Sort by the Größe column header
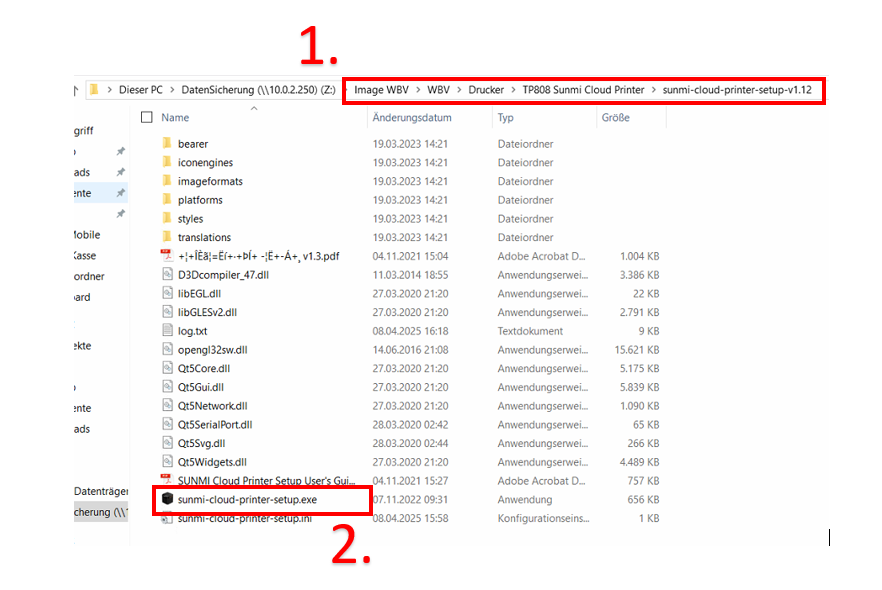The image size is (882, 590). (615, 117)
